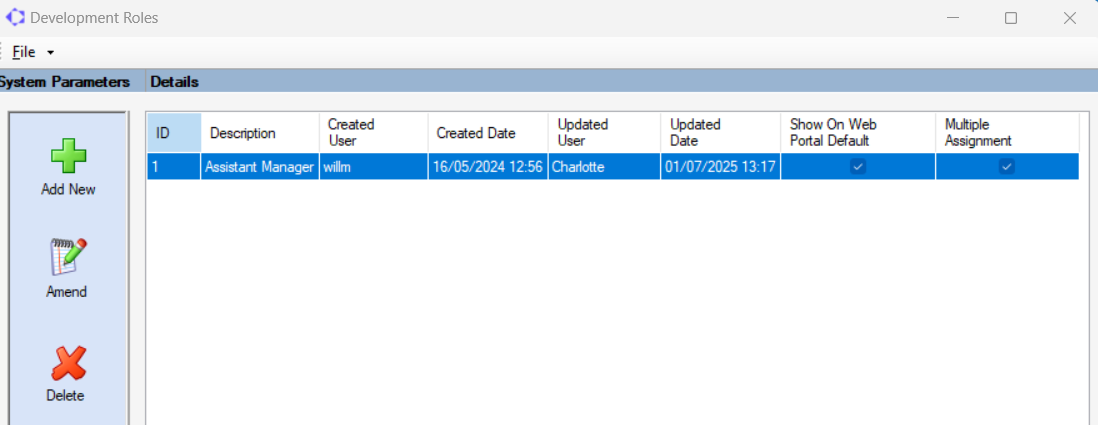The height and width of the screenshot is (425, 1098).
Task: Select the Assistant Manager row description cell
Action: [x=260, y=167]
